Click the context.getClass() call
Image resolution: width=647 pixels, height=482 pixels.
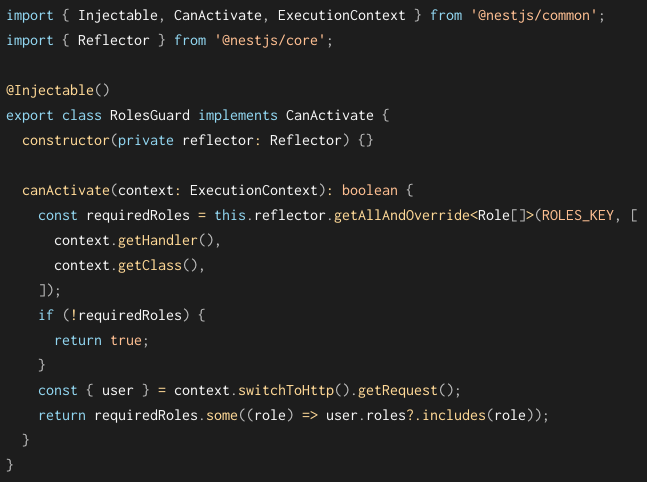tap(126, 265)
